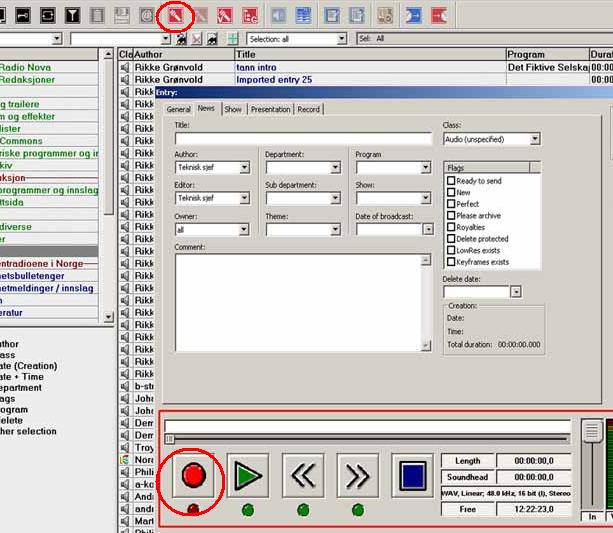Open the 'Selection: all' dropdown
Screen dimensions: 613x533
342,39
